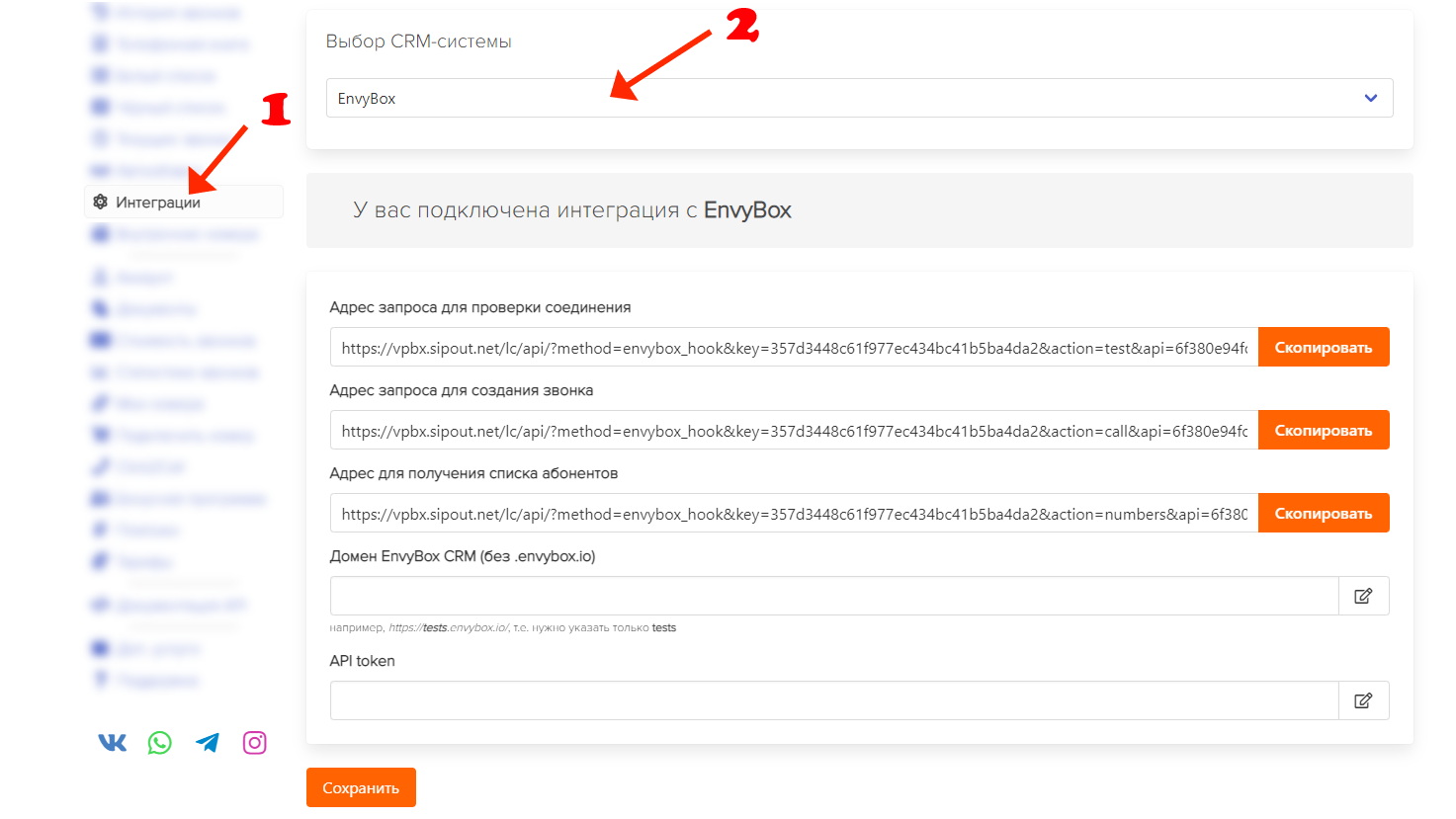The image size is (1456, 819).
Task: Click the Instagram icon in the sidebar
Action: (254, 743)
